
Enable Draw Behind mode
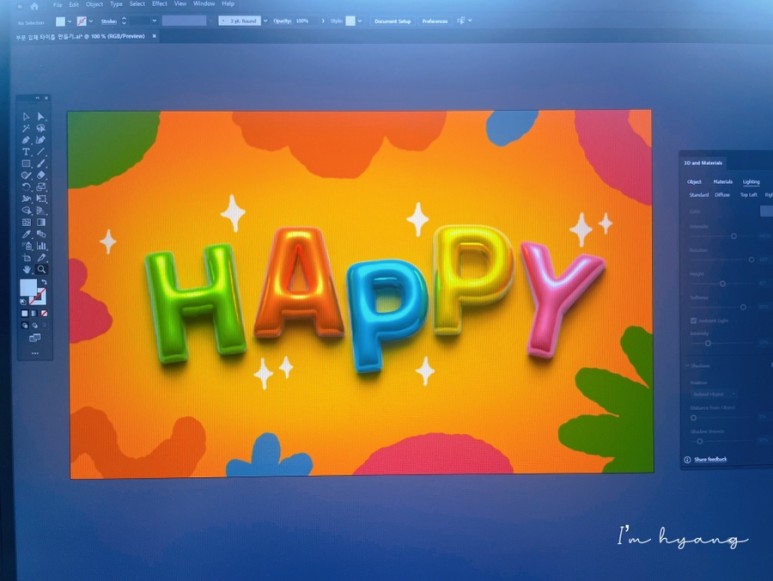[35, 326]
